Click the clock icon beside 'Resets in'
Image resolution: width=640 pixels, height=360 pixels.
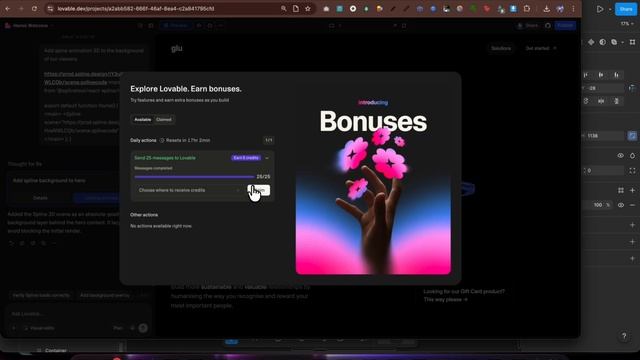point(162,140)
